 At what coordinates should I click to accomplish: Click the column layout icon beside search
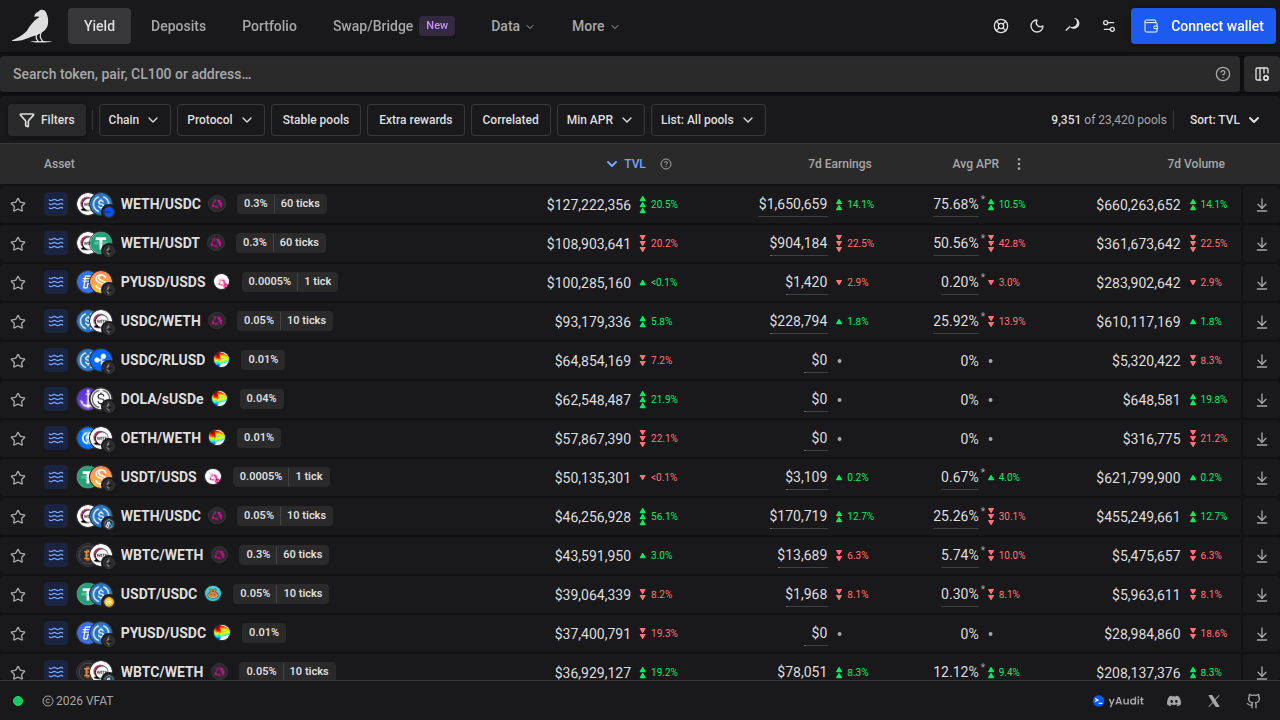tap(1262, 74)
